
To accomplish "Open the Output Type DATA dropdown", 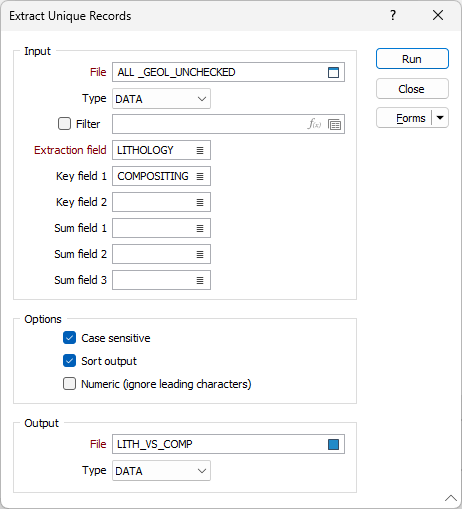I will tap(161, 471).
